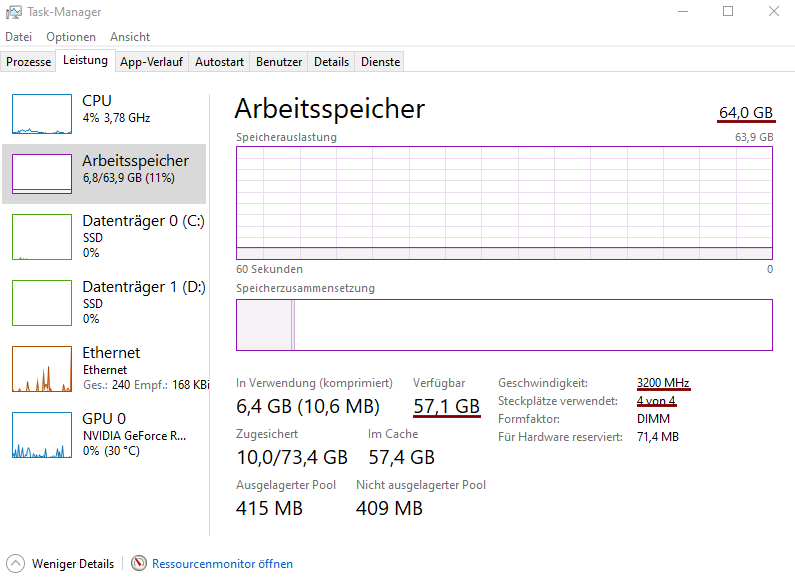Open Datenträger 1 (D:) disk graph
This screenshot has height=585, width=795.
click(42, 302)
